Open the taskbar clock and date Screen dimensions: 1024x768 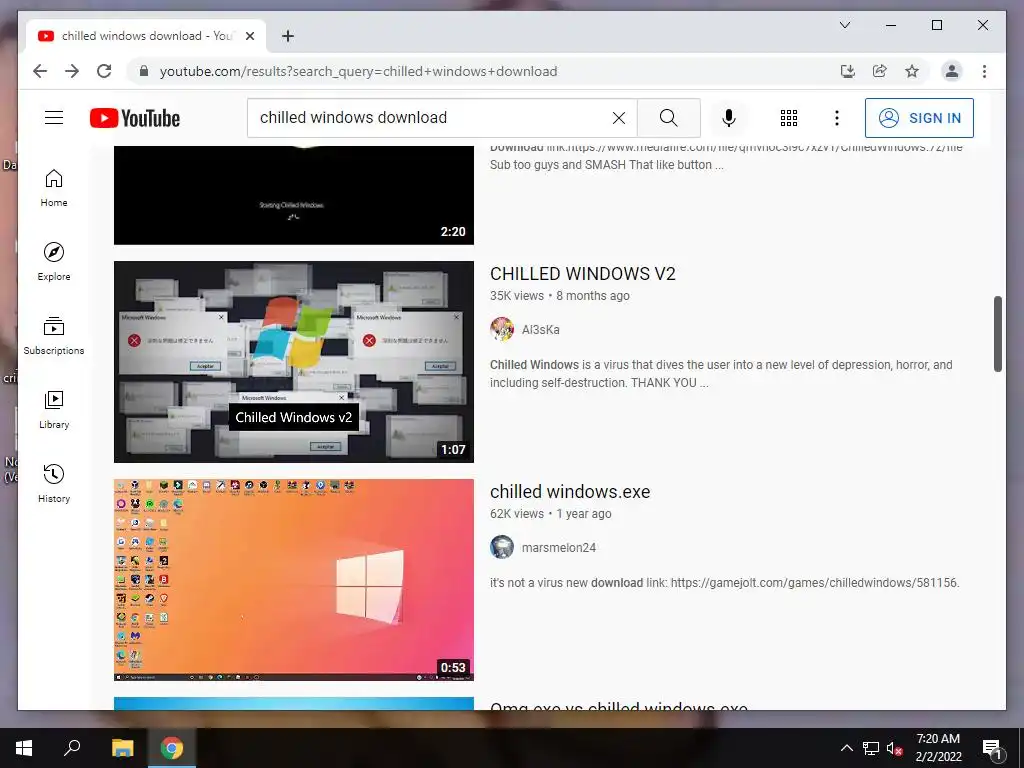point(938,748)
